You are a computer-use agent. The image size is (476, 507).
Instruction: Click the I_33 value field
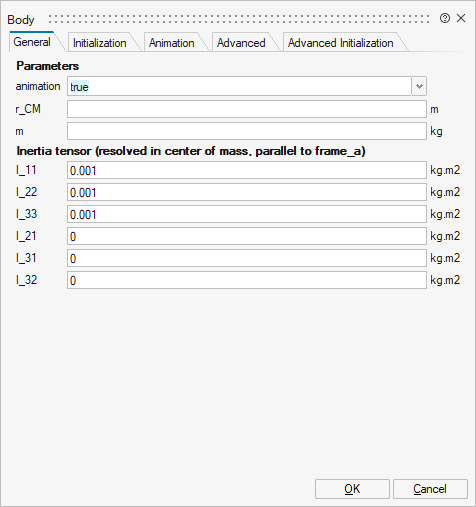pos(247,214)
